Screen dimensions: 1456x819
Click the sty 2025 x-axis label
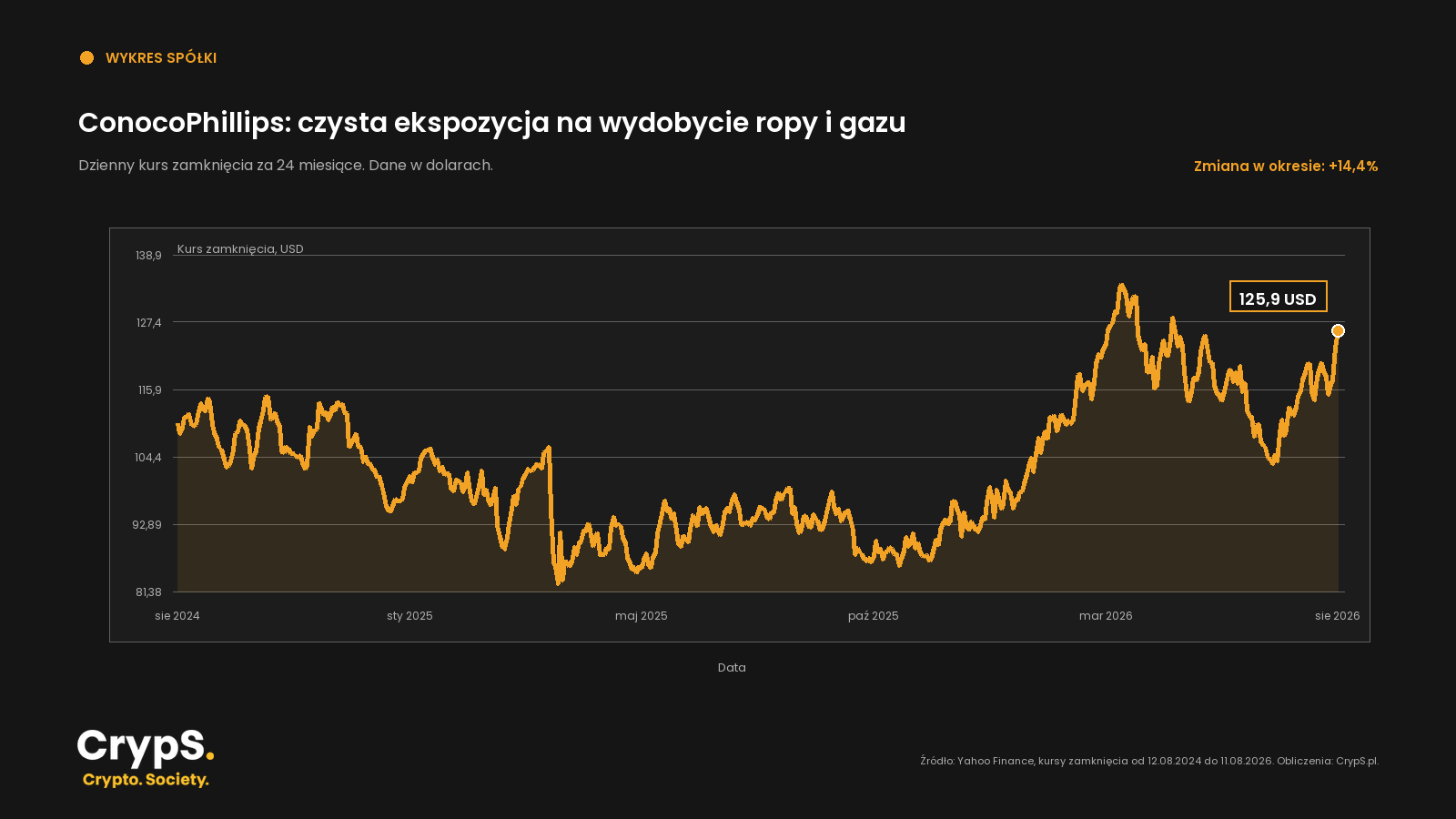pyautogui.click(x=409, y=616)
